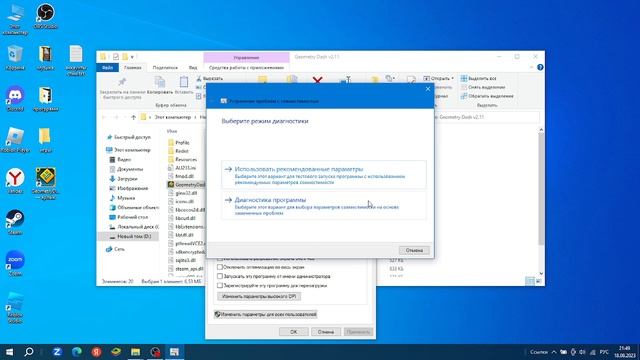Open the OBS Studio desktop shortcut
640x360 pixels.
pos(45,16)
